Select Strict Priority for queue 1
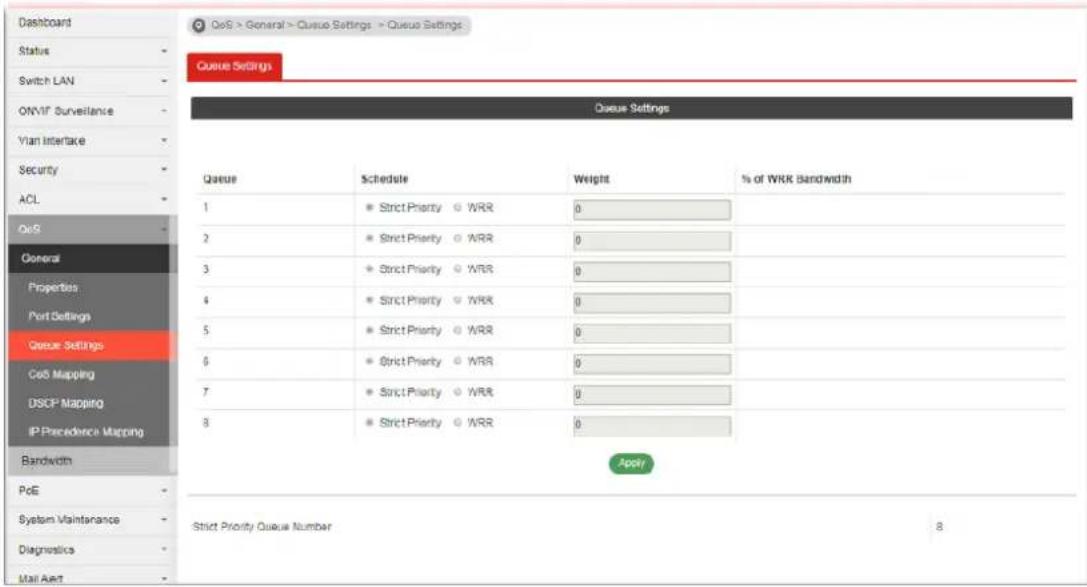This screenshot has width=1087, height=587. coord(369,208)
